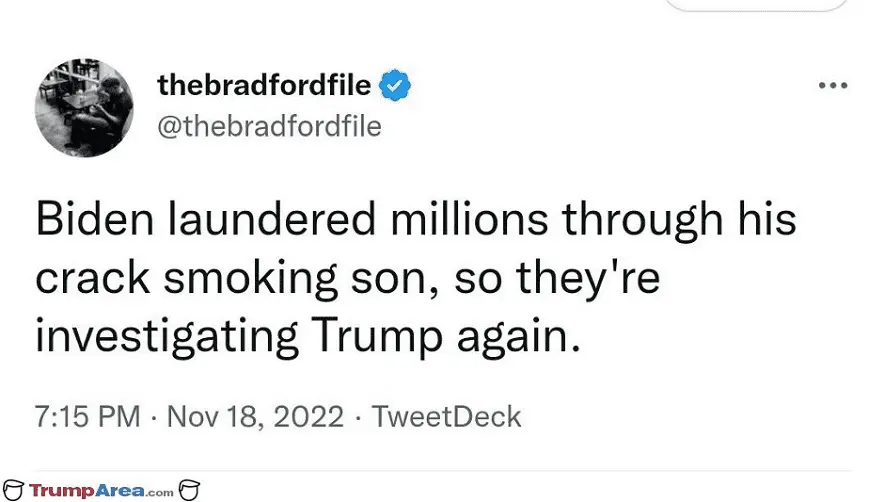Open the thebradfordfile display name link

click(x=265, y=87)
